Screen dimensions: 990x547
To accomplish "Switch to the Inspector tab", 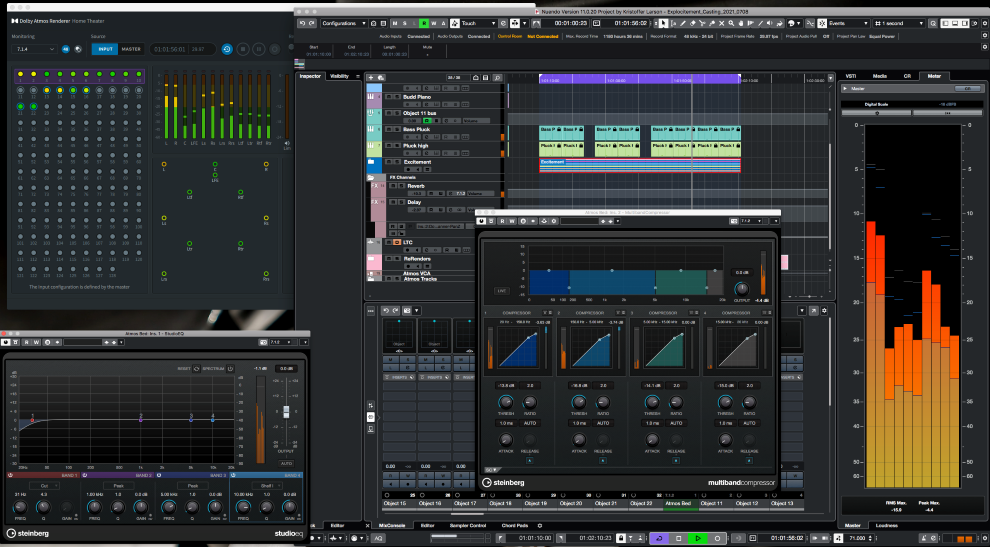I will 310,76.
